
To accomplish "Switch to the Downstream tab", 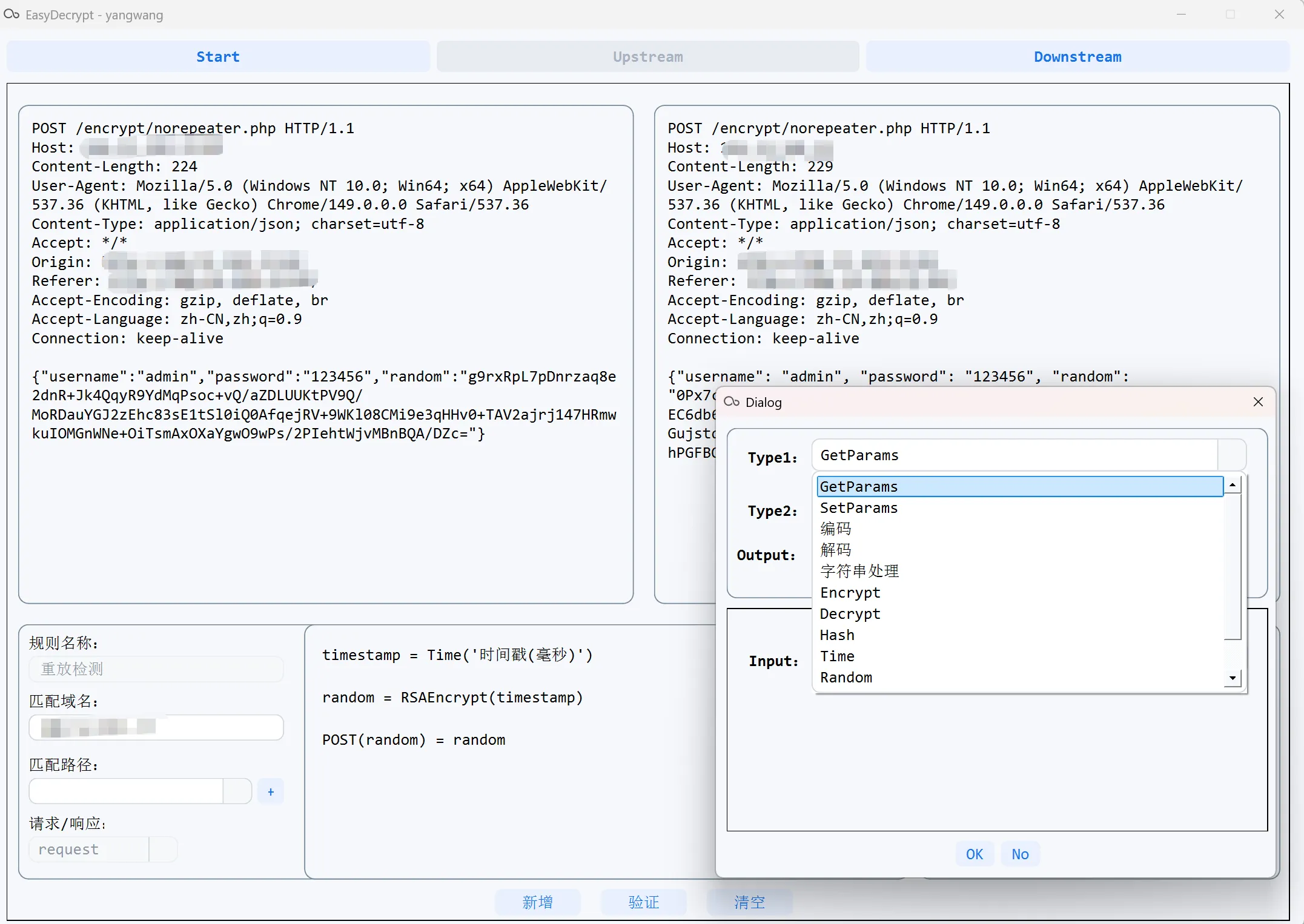I will point(1077,57).
